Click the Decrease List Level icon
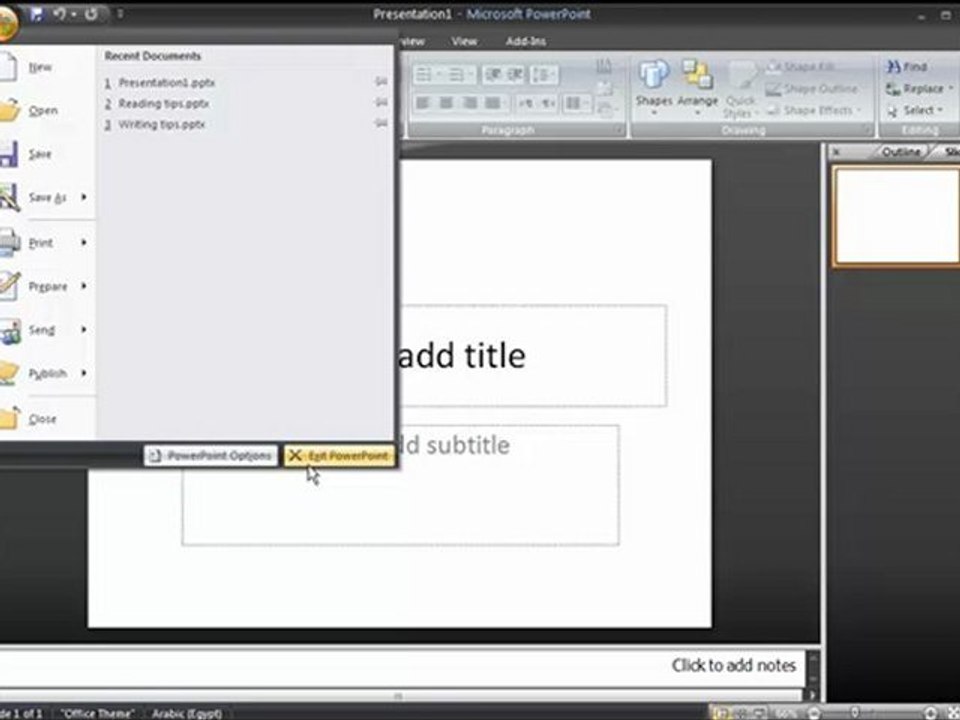The height and width of the screenshot is (720, 960). 493,75
